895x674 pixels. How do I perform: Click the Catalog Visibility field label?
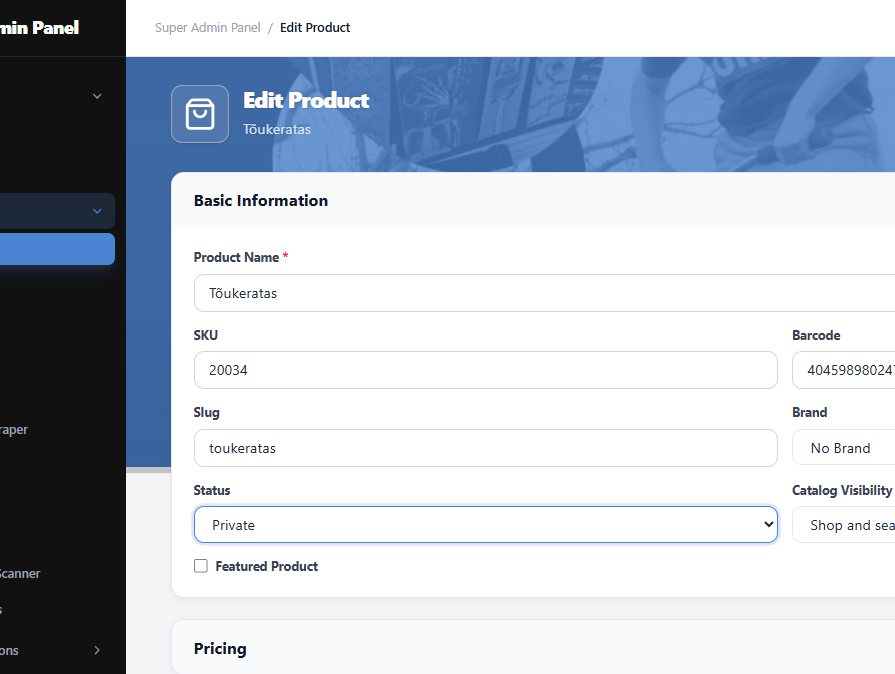click(x=842, y=490)
